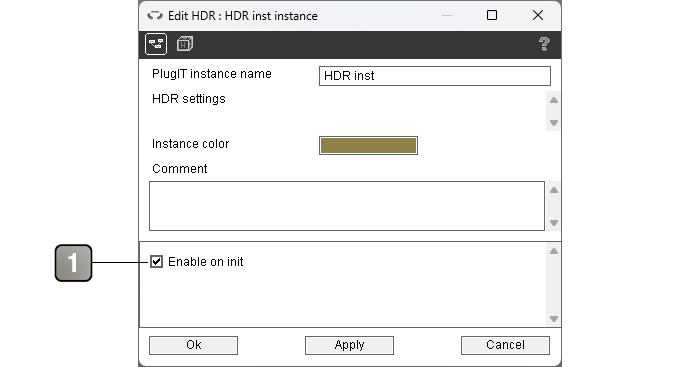Click HDR settings scroll up arrow
The height and width of the screenshot is (367, 700).
pyautogui.click(x=554, y=100)
